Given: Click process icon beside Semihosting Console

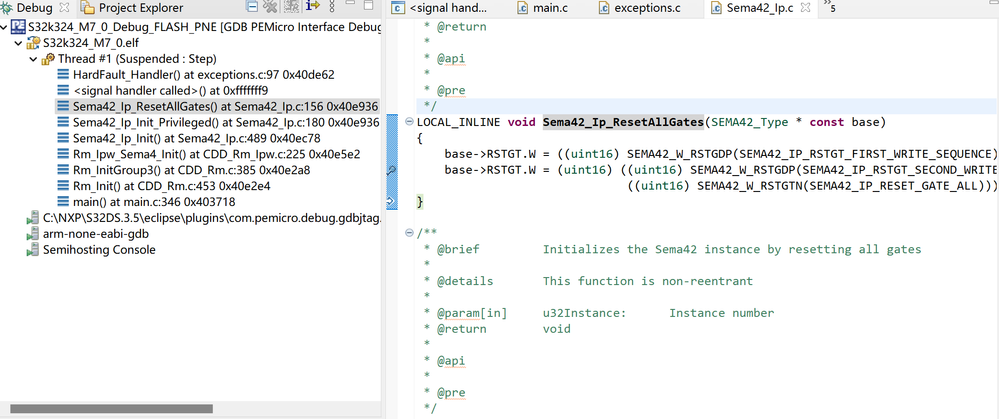Looking at the screenshot, I should point(33,250).
